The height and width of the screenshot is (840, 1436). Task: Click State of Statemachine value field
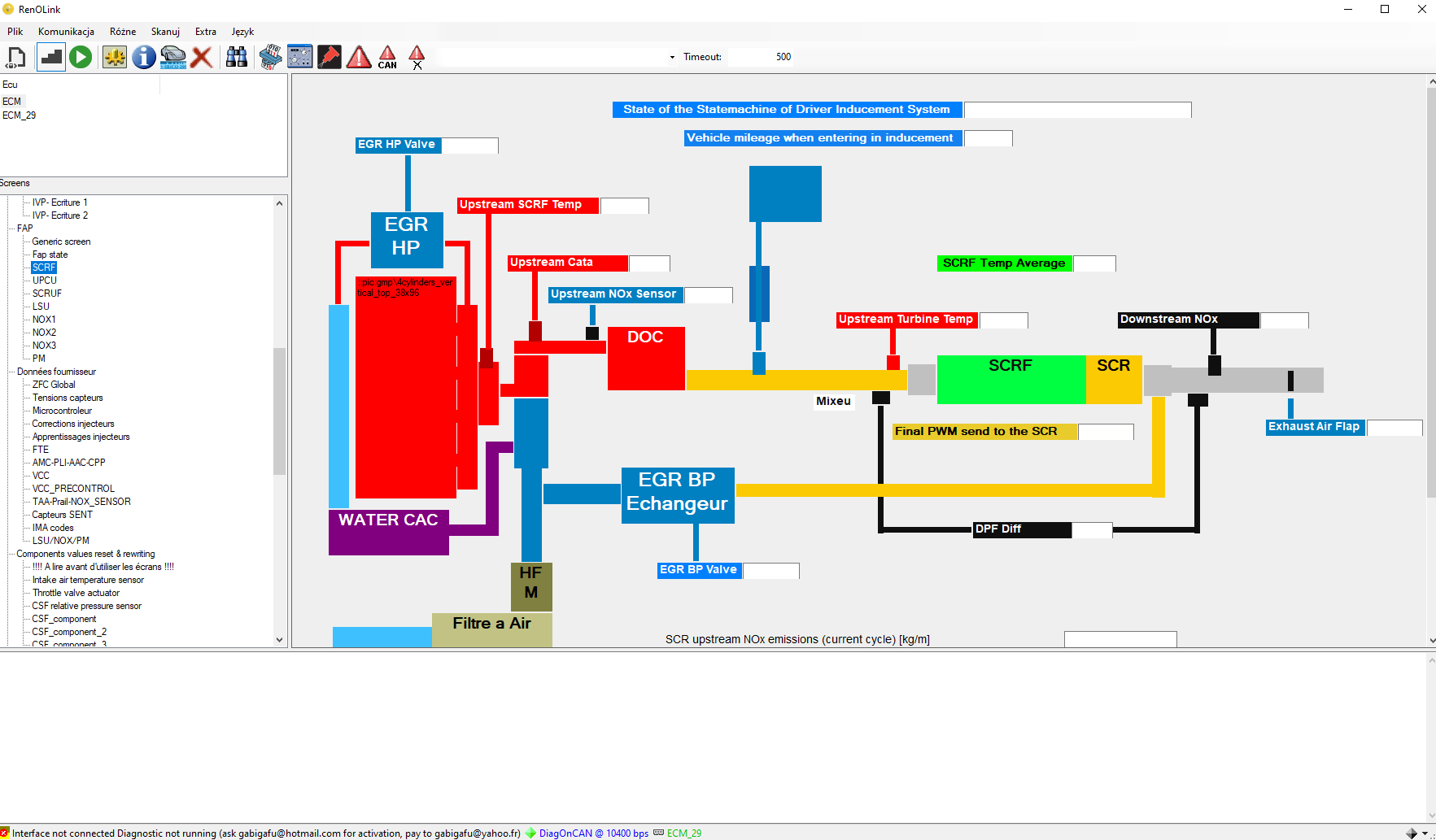click(1077, 110)
